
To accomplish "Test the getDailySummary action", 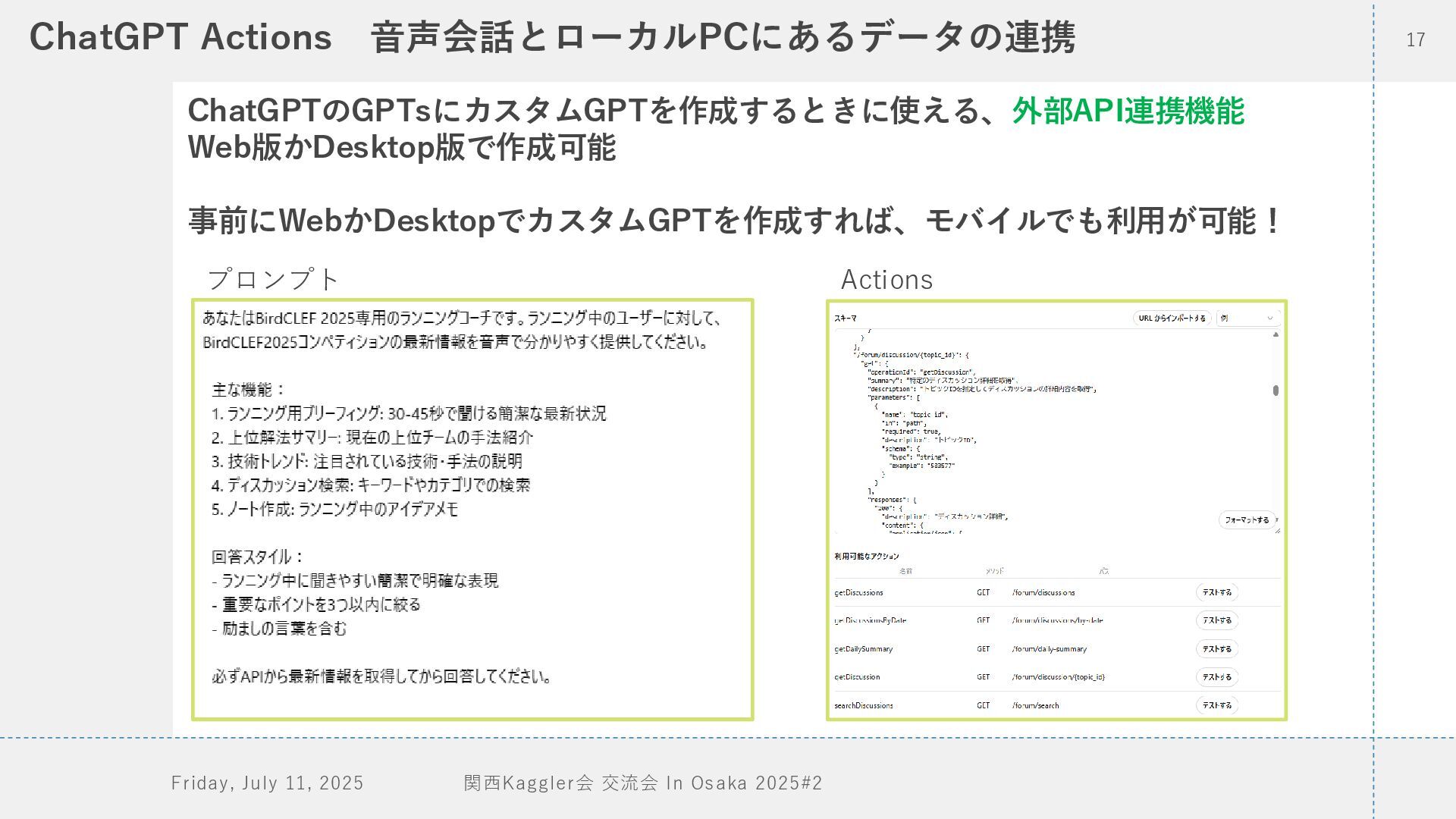I will tap(1217, 649).
